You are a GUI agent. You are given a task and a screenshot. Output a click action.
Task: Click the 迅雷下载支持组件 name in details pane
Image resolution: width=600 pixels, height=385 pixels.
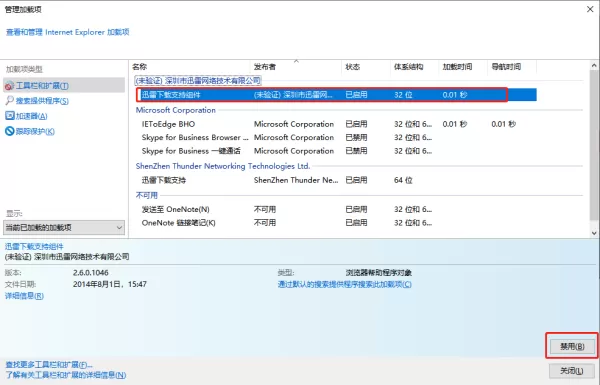pyautogui.click(x=34, y=246)
